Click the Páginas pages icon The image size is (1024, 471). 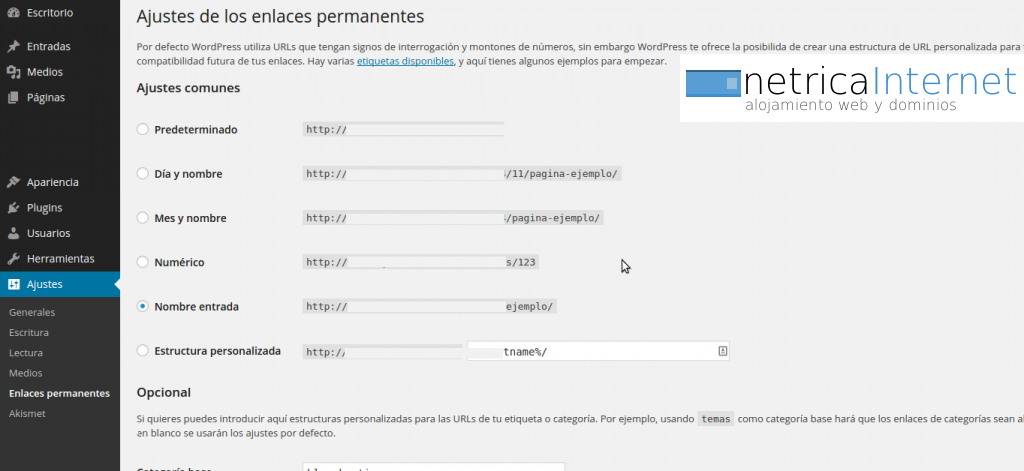point(13,98)
